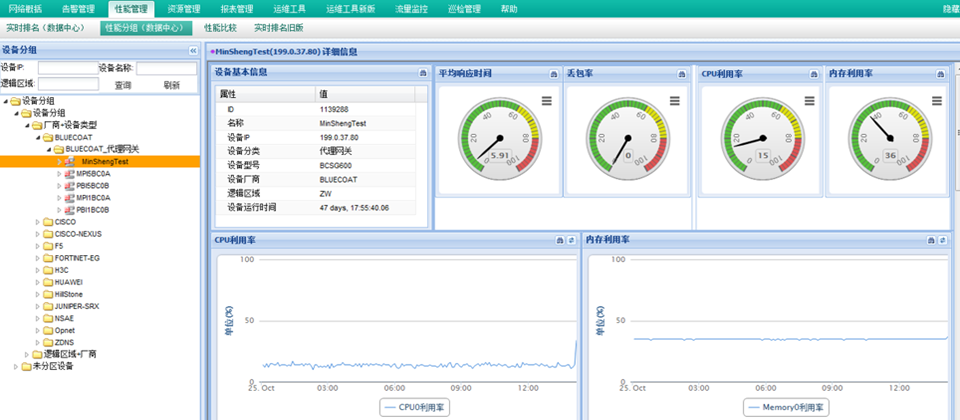
Task: Expand the 未分区设备 tree node
Action: click(x=16, y=366)
